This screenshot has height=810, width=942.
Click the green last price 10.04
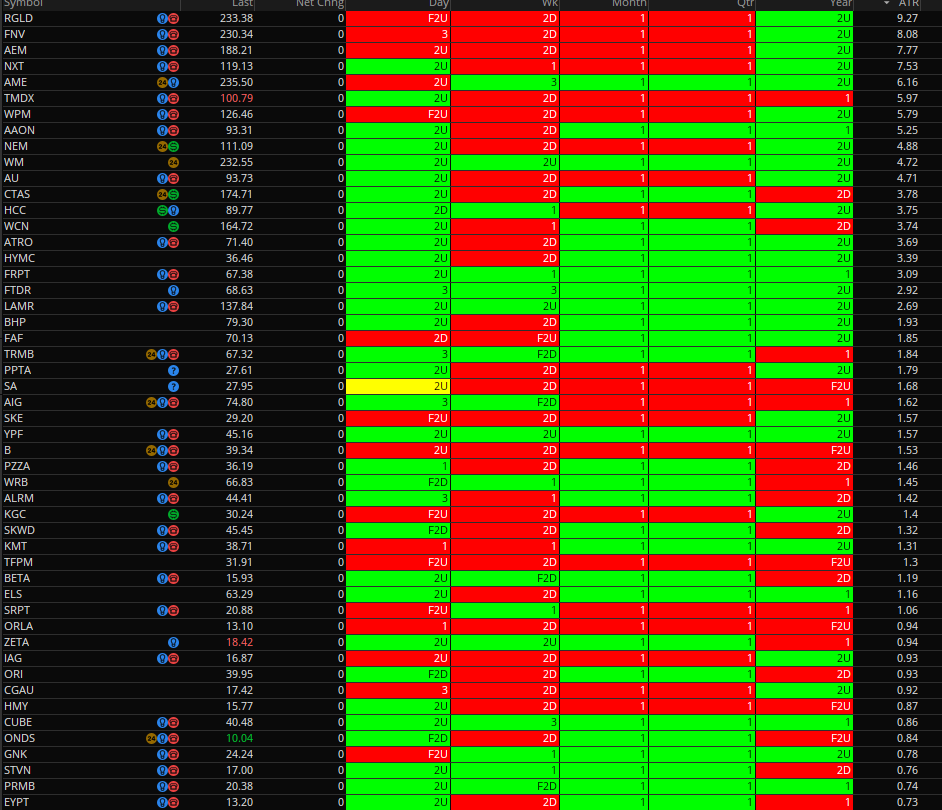click(239, 738)
